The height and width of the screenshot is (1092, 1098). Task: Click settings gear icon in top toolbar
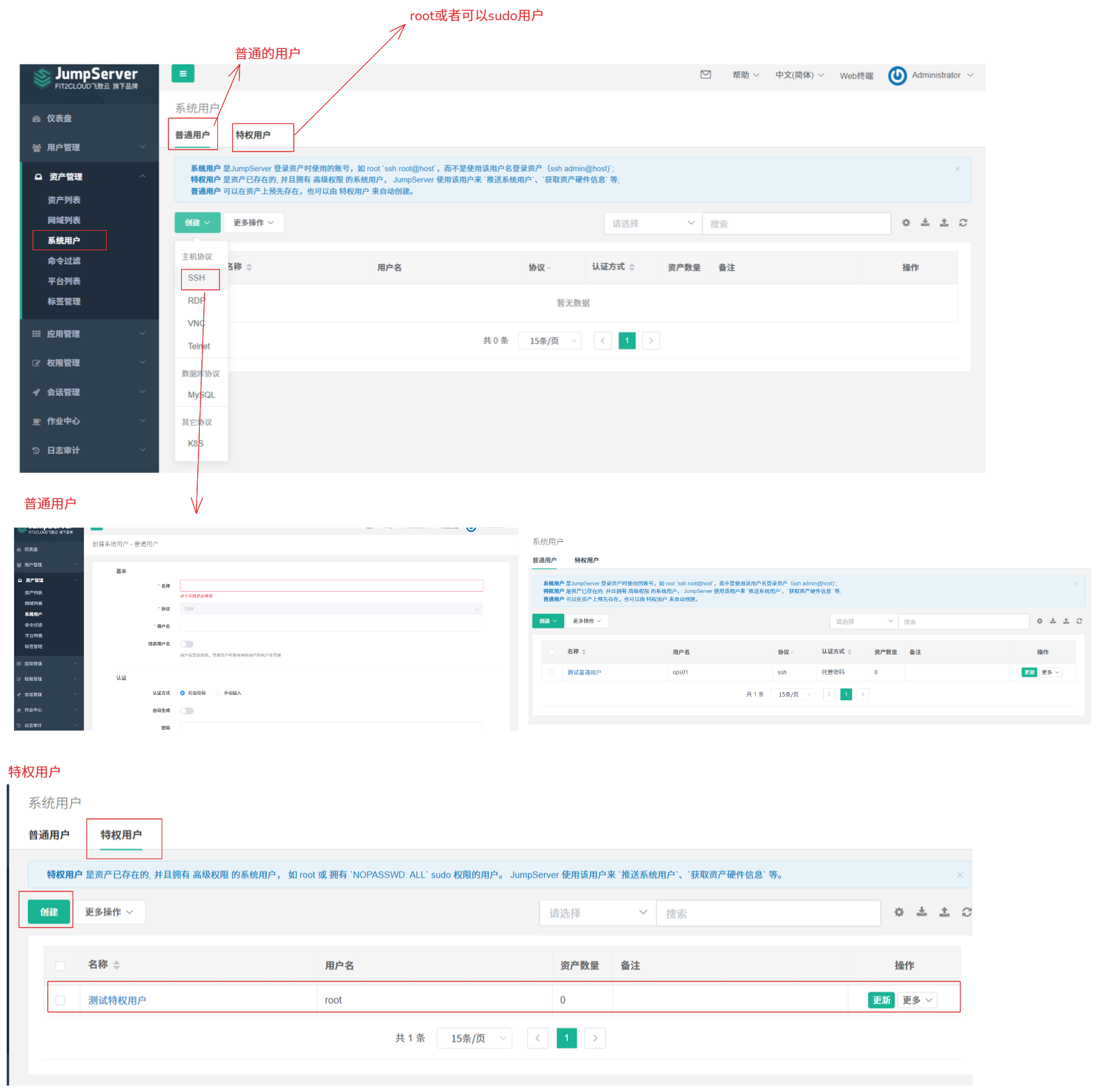tap(906, 223)
